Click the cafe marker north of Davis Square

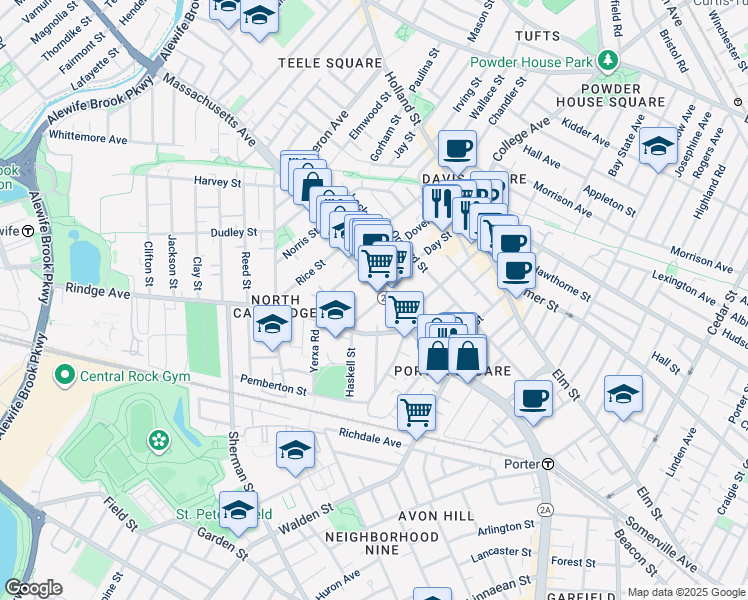pos(457,150)
